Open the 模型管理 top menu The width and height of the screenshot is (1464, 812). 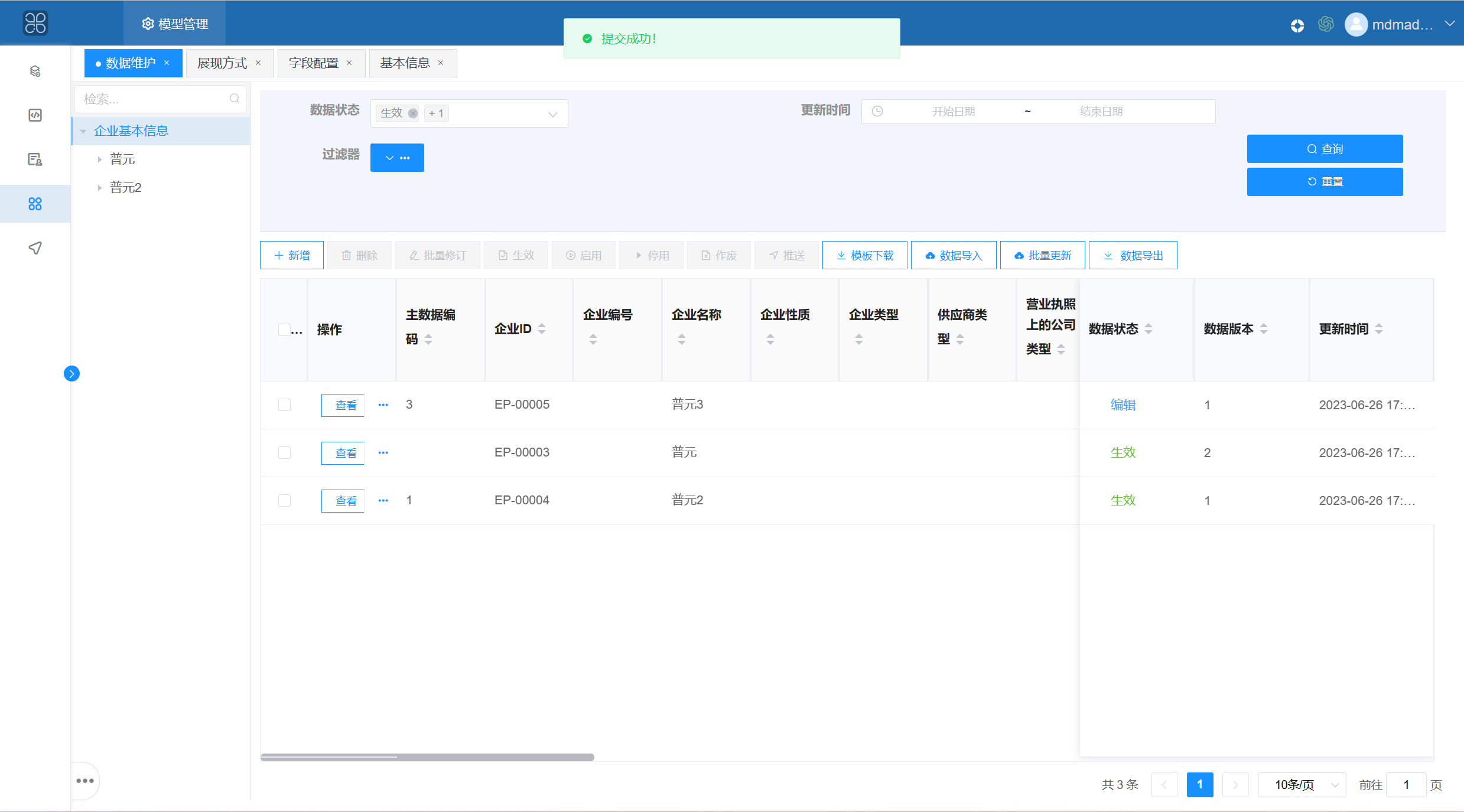175,24
